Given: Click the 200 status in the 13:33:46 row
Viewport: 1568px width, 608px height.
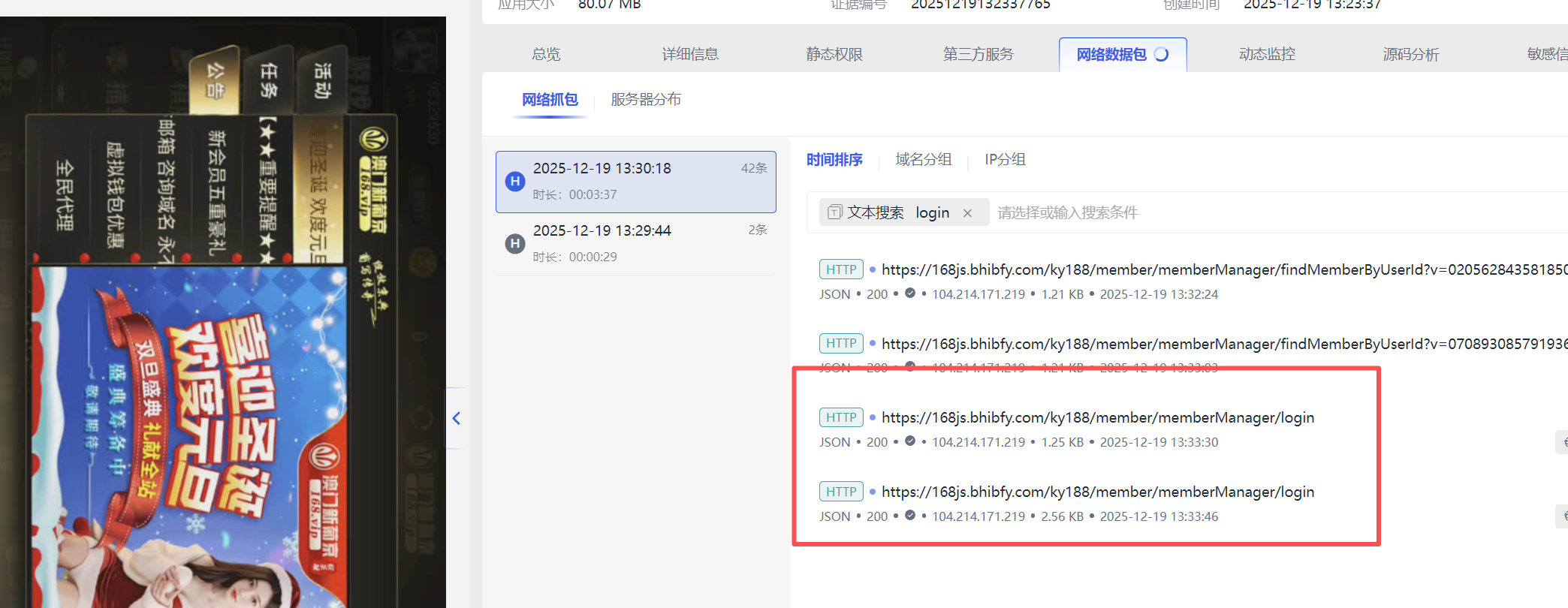Looking at the screenshot, I should [877, 516].
